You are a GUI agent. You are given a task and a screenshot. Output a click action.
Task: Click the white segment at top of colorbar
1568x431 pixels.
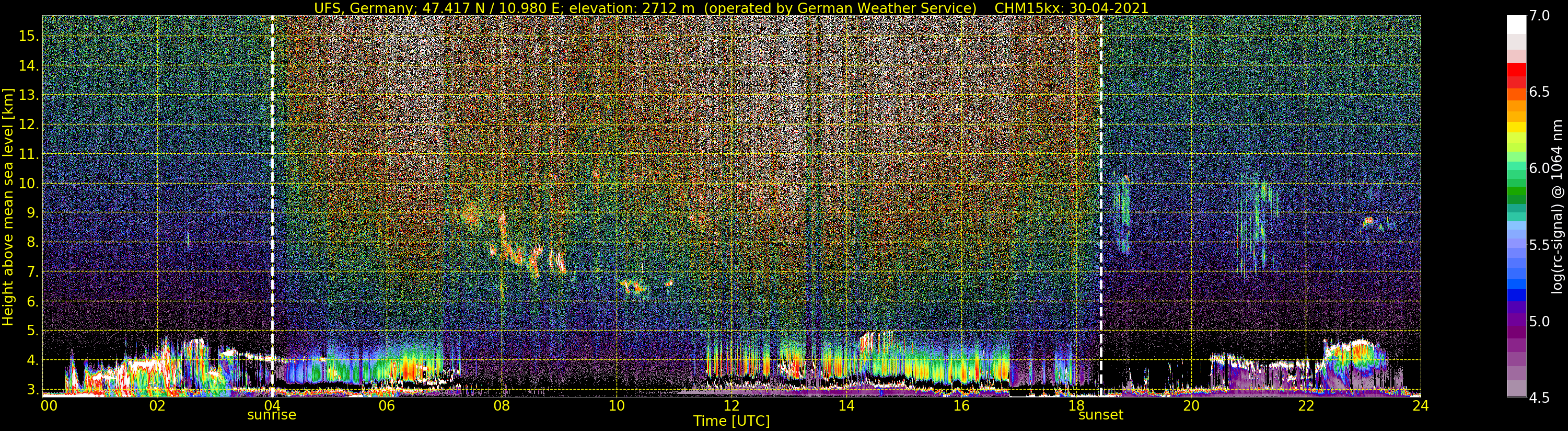(1516, 25)
